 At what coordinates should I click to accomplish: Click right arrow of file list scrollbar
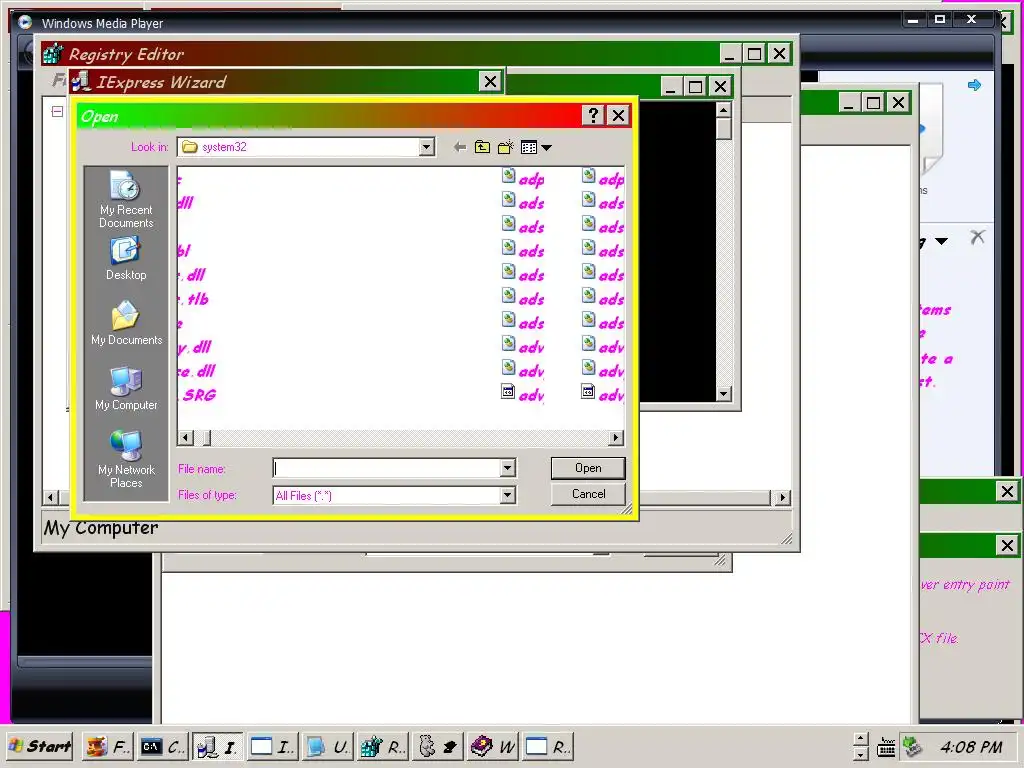click(616, 438)
